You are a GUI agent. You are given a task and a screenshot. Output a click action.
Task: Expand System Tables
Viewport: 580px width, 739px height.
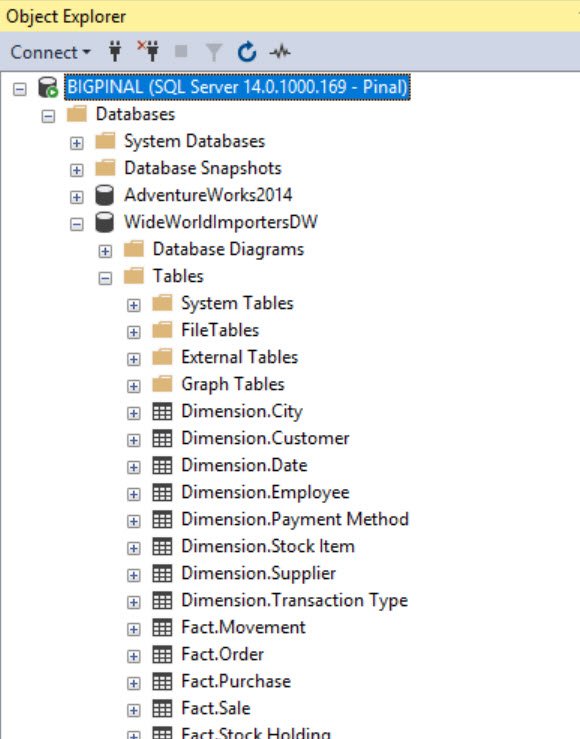click(x=134, y=305)
